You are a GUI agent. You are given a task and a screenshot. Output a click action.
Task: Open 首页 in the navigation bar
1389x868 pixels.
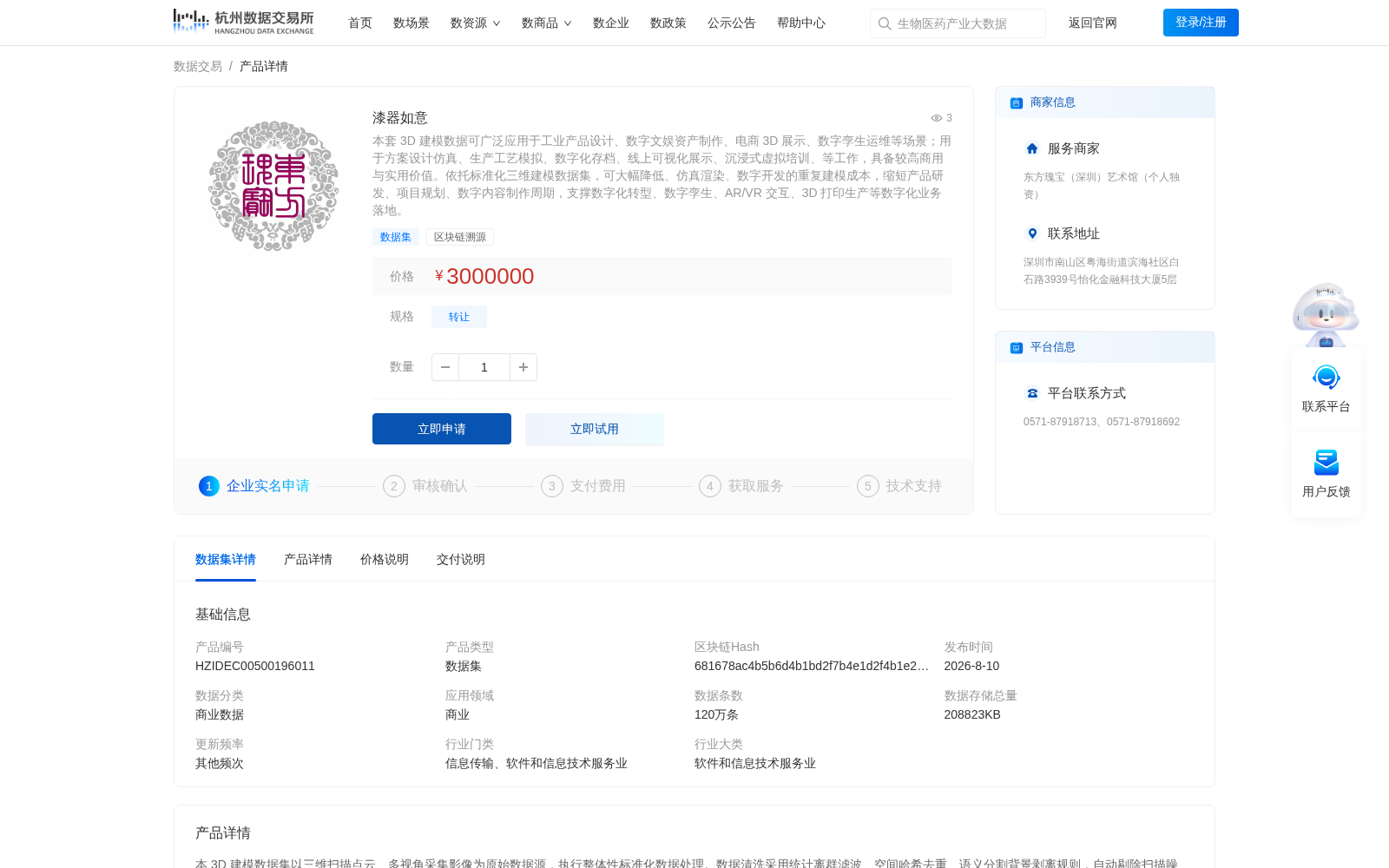[x=360, y=23]
